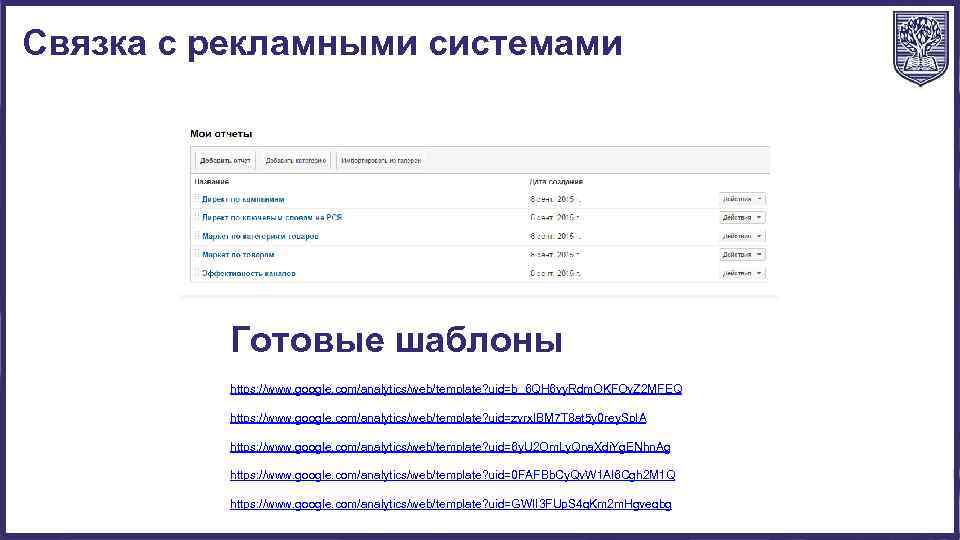This screenshot has width=960, height=540.
Task: Open the Эффективность каналов report
Action: pyautogui.click(x=249, y=273)
